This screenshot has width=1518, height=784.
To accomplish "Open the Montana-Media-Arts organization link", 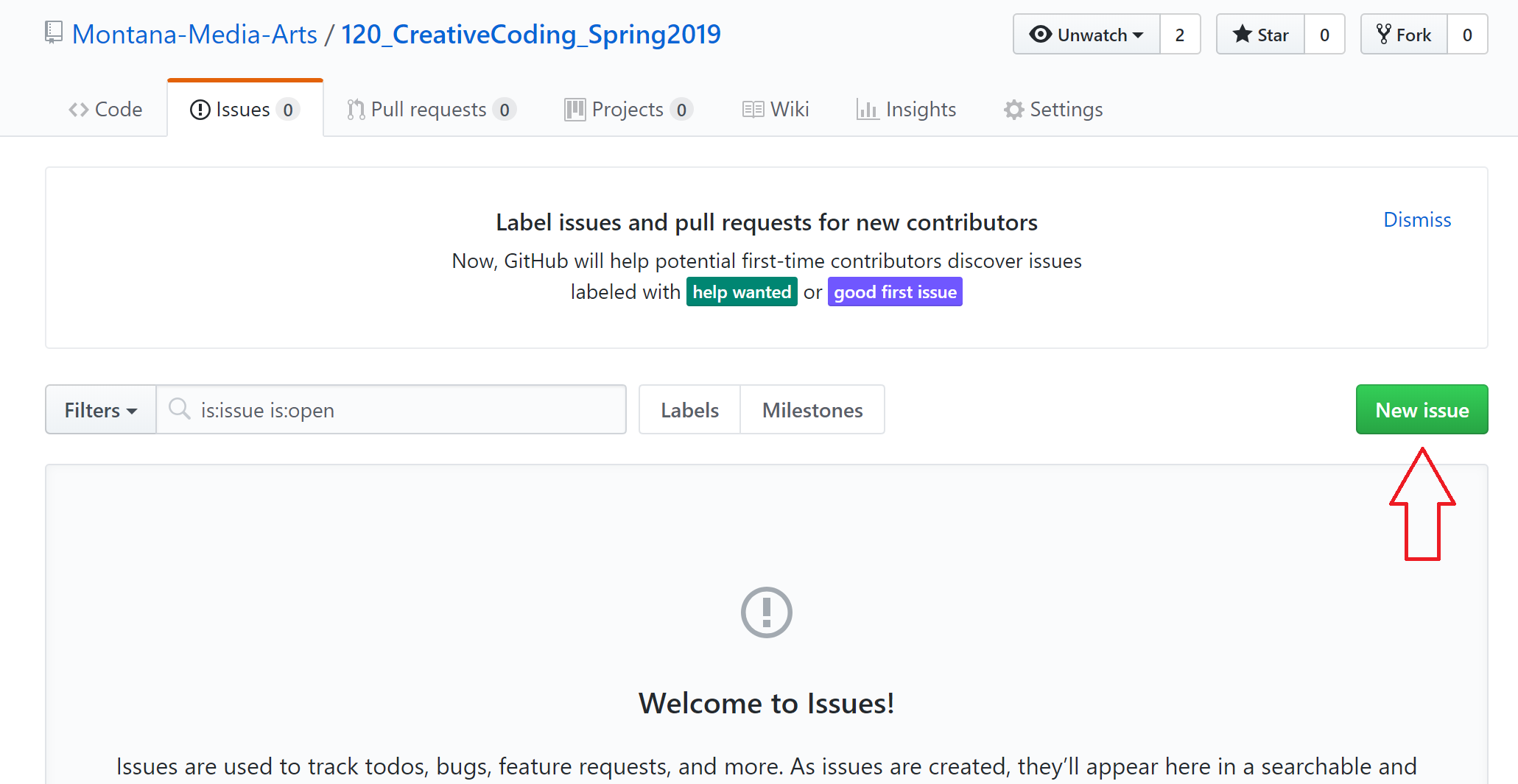I will (x=194, y=35).
